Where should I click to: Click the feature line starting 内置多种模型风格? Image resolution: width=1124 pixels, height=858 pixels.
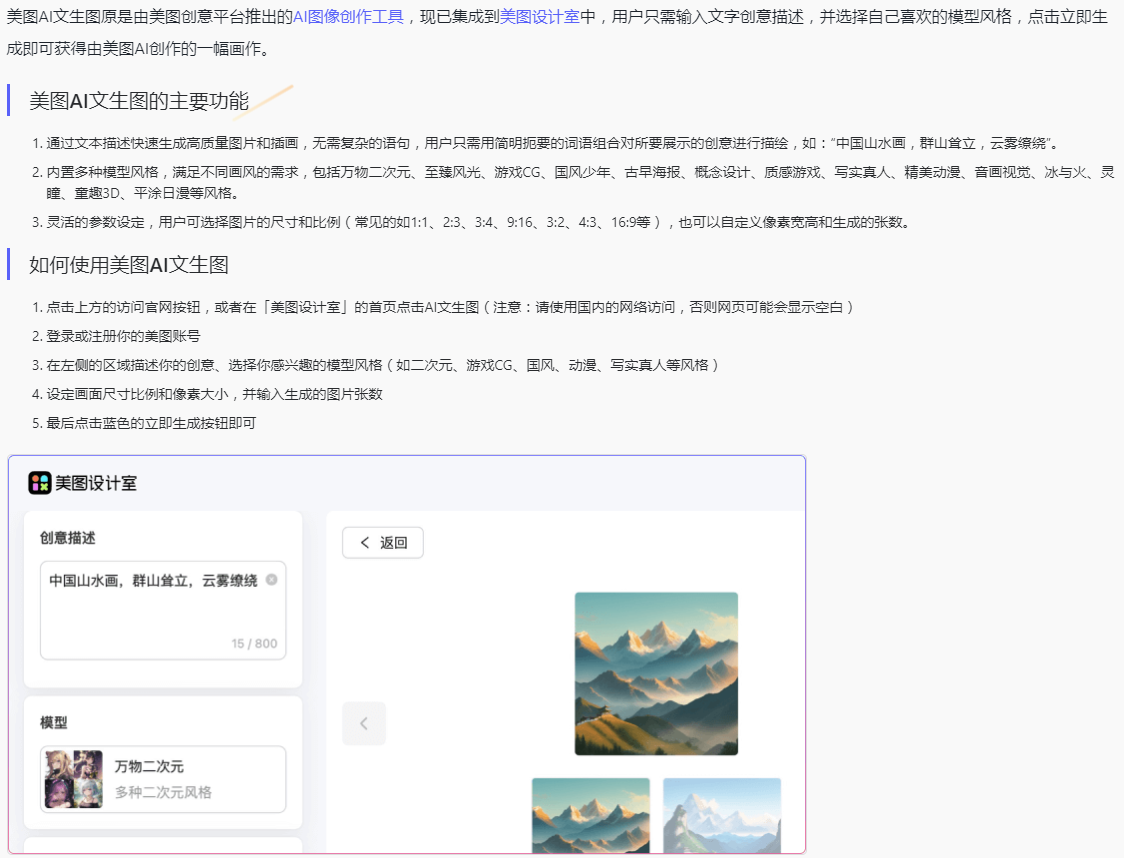coord(581,182)
